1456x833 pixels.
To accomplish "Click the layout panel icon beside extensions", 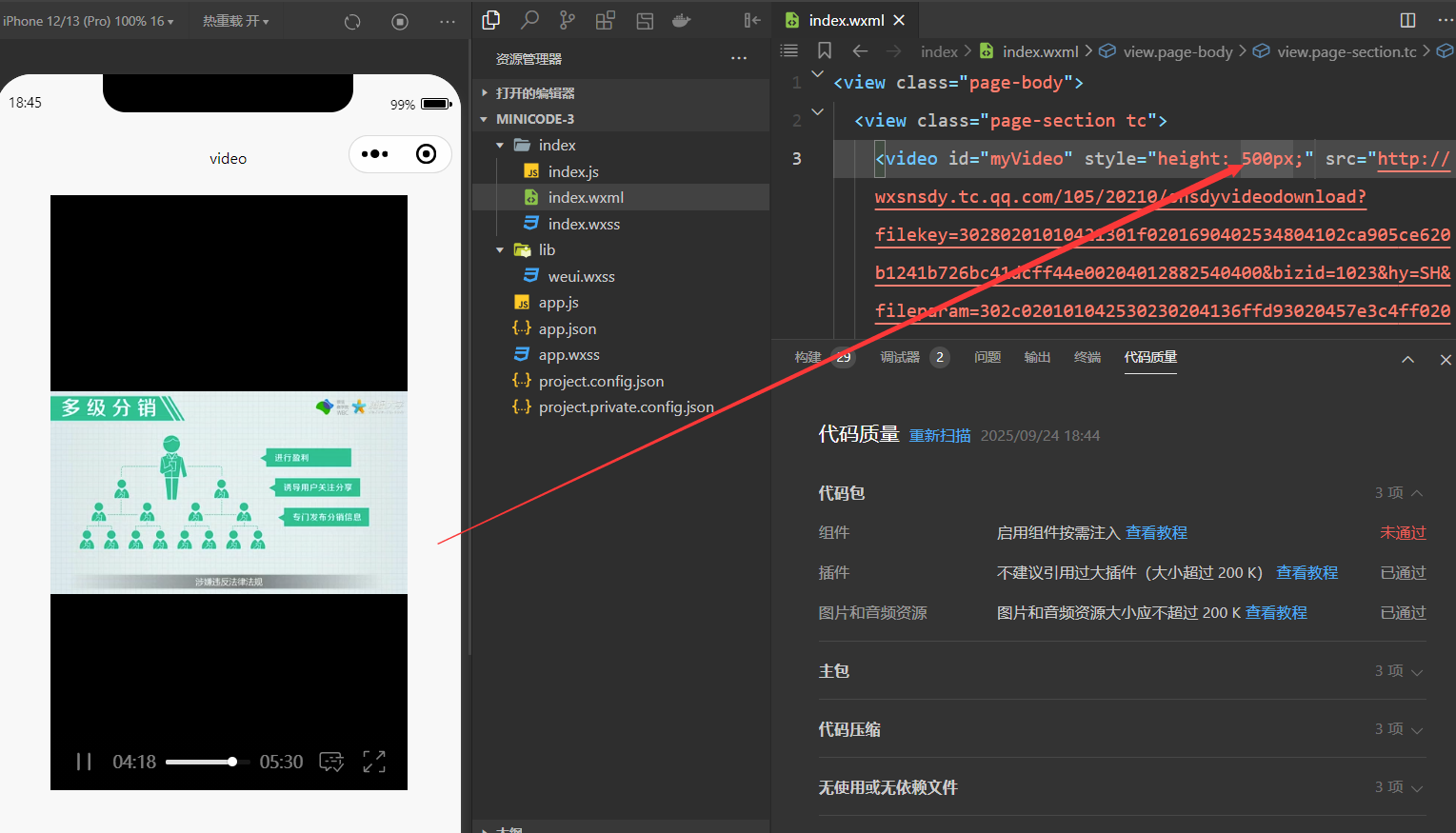I will pyautogui.click(x=645, y=20).
